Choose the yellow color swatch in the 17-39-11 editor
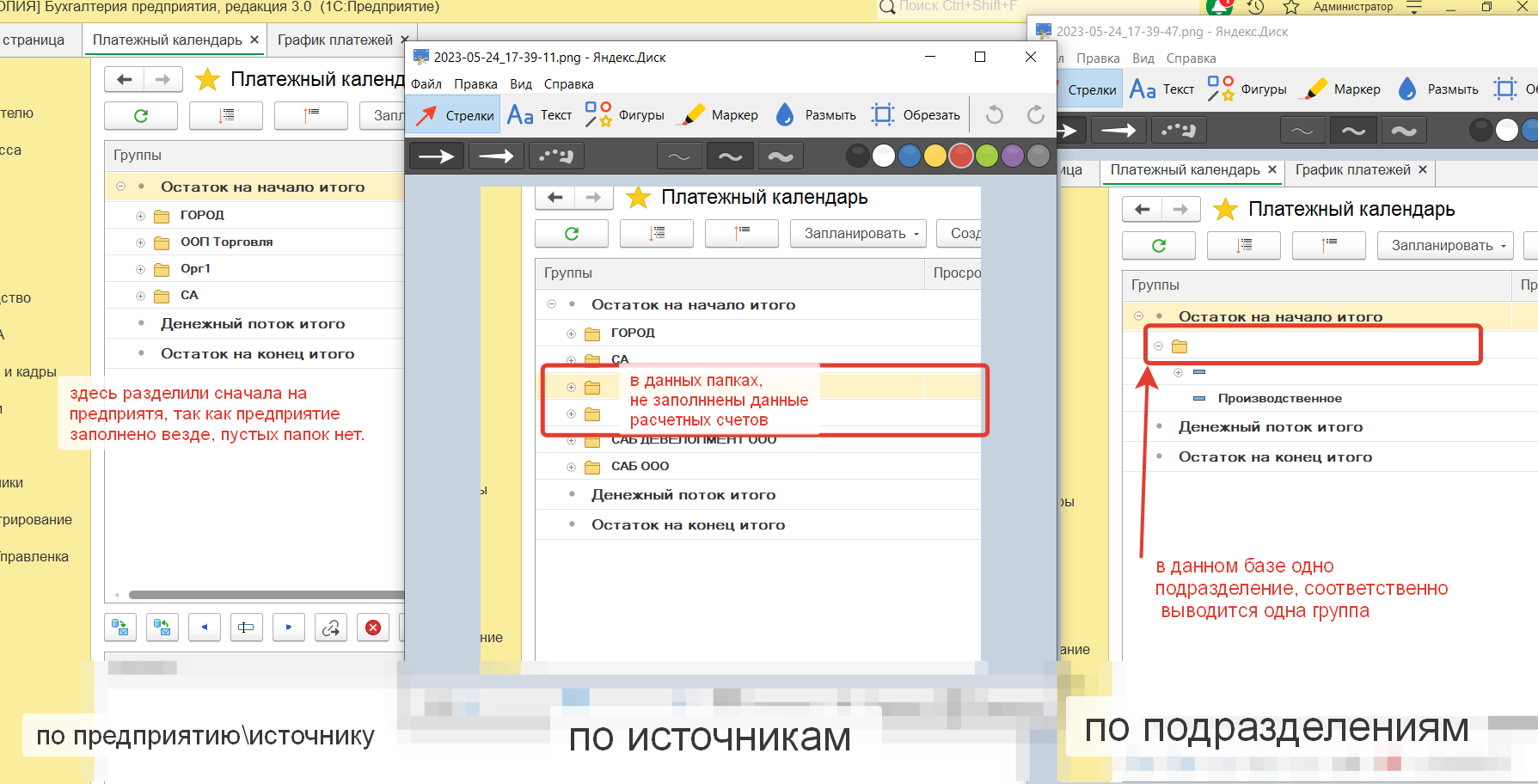1538x784 pixels. coord(935,156)
